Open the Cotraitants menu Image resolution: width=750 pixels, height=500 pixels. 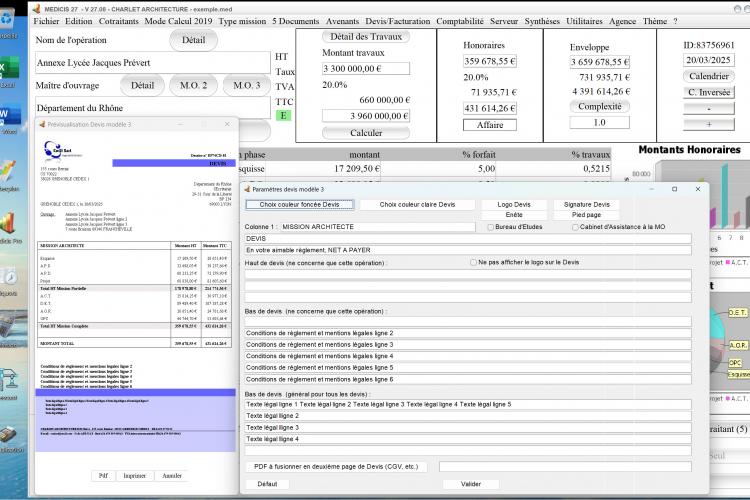click(119, 21)
